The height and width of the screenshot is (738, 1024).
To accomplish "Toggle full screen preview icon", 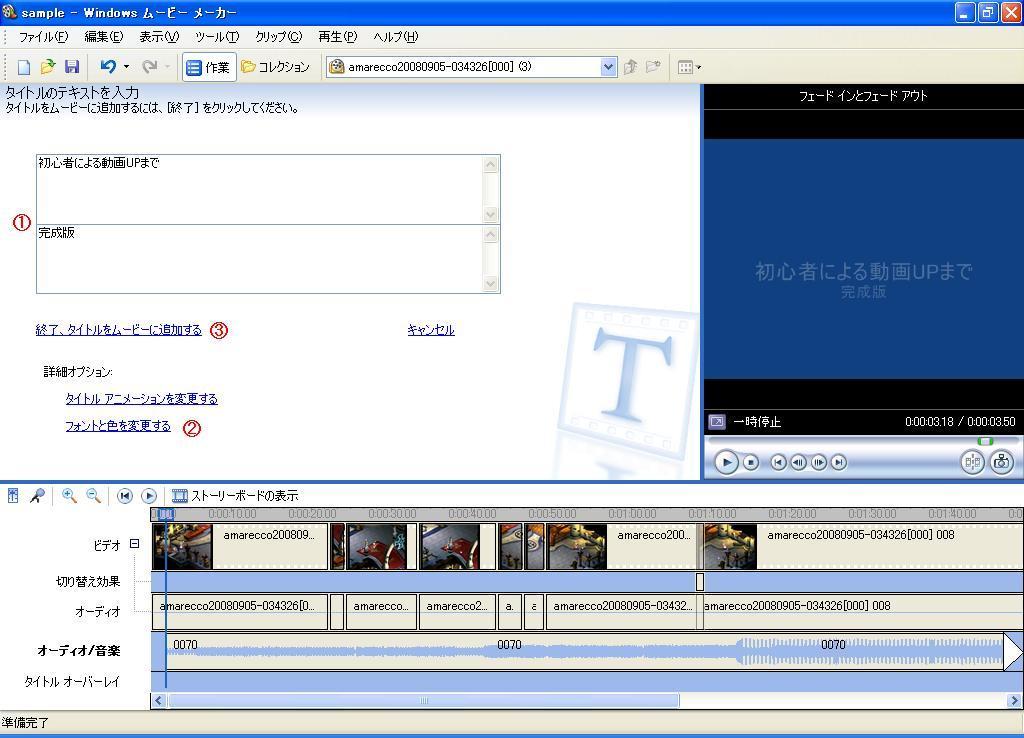I will point(716,422).
